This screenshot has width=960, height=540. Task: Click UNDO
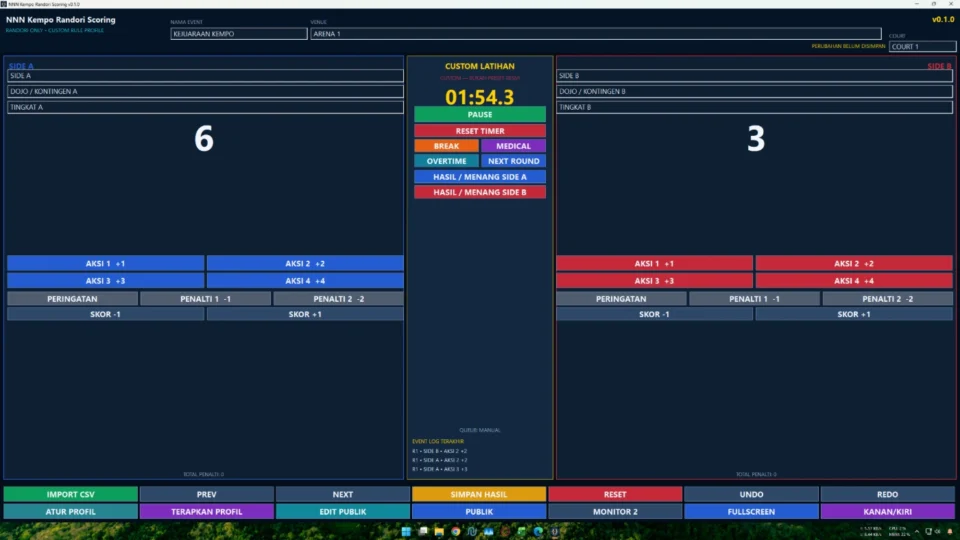coord(751,494)
